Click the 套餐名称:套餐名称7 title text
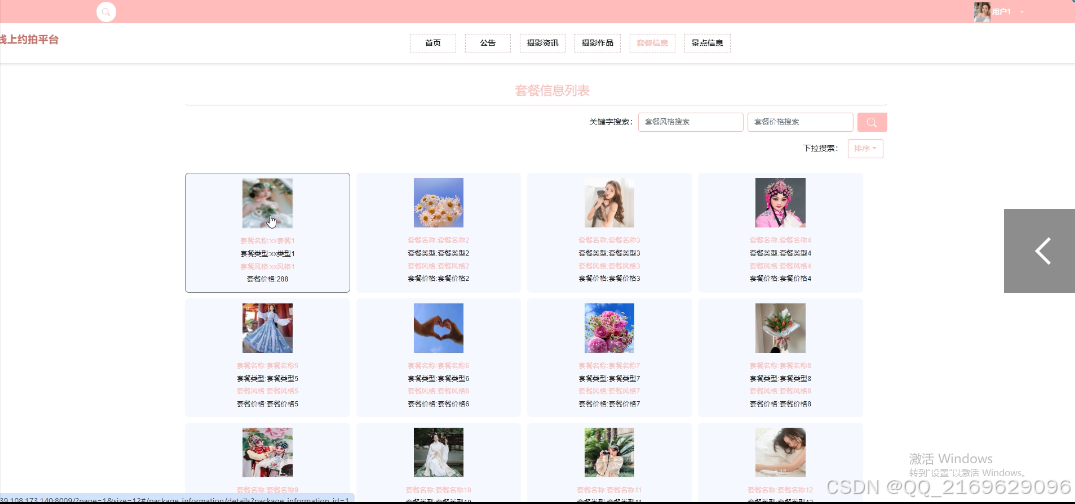 point(609,365)
